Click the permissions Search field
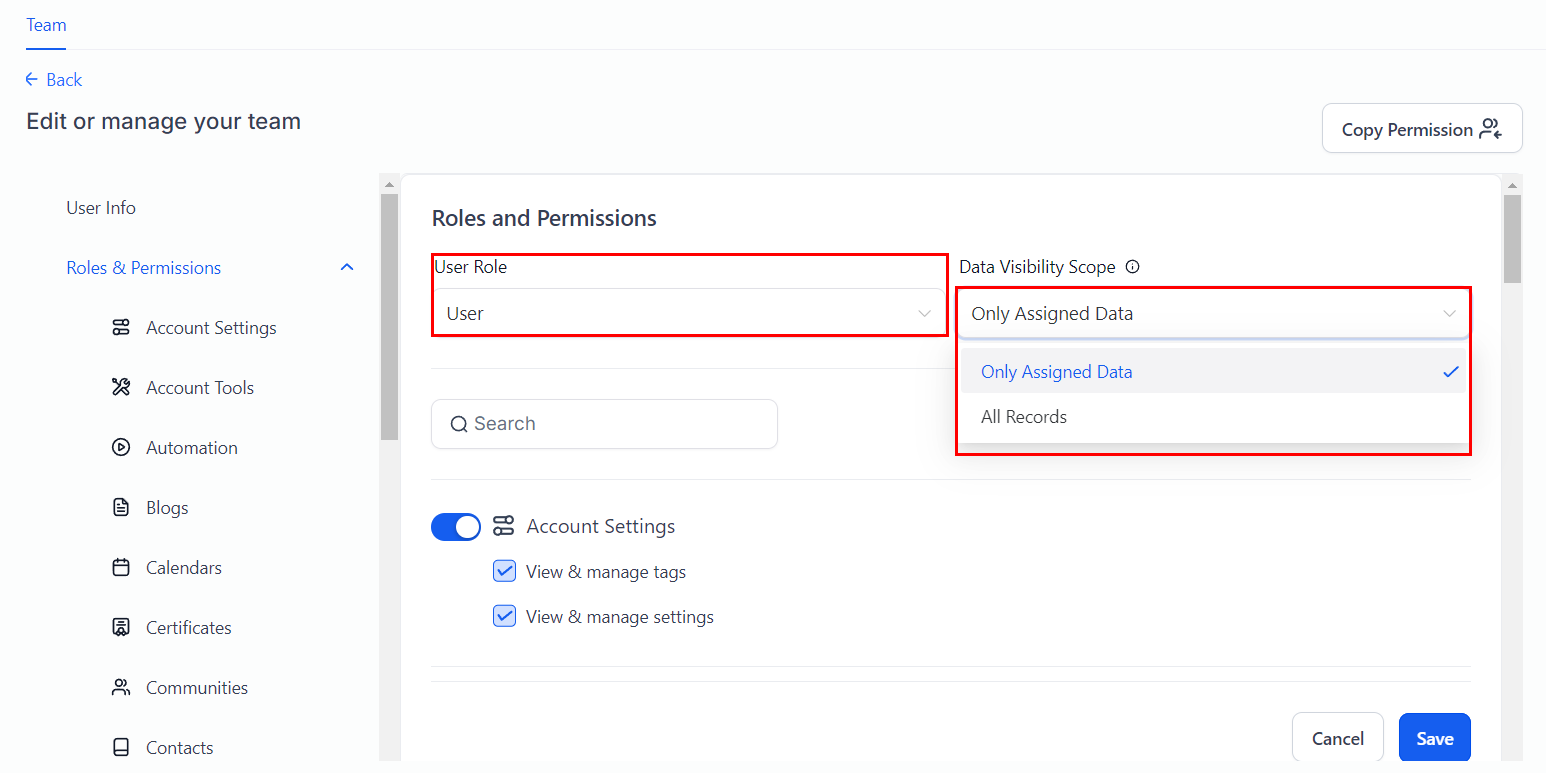This screenshot has width=1546, height=773. pyautogui.click(x=604, y=424)
